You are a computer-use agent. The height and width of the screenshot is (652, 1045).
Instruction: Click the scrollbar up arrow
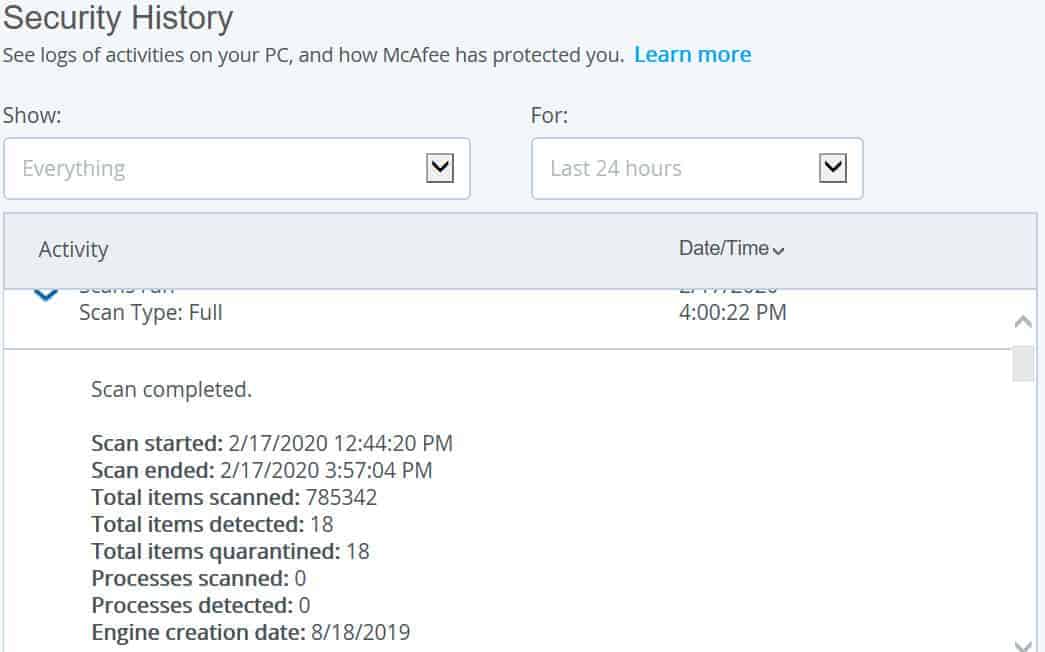(x=1023, y=323)
